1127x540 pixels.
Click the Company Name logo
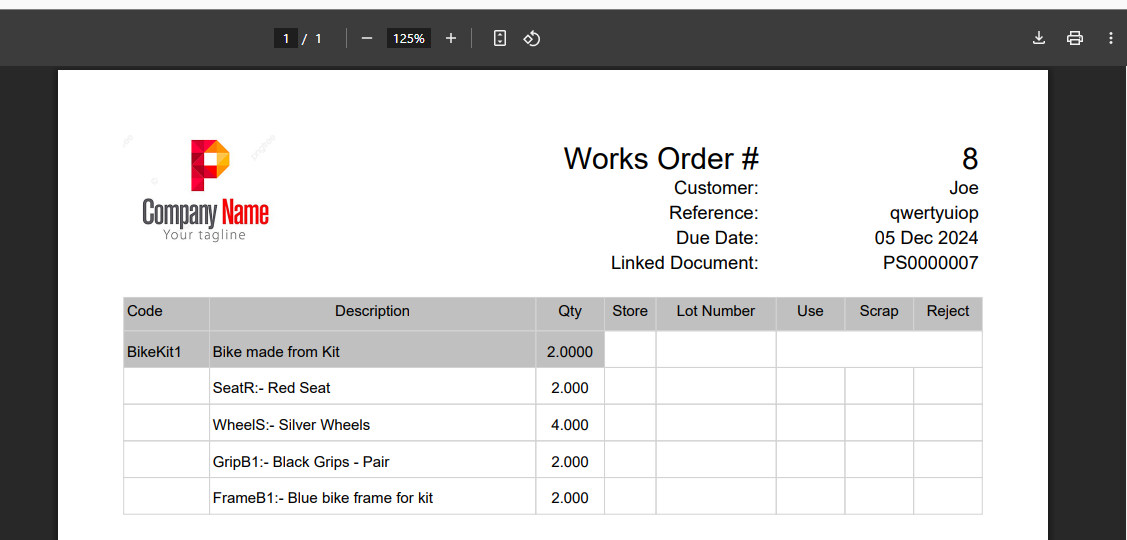[x=206, y=190]
